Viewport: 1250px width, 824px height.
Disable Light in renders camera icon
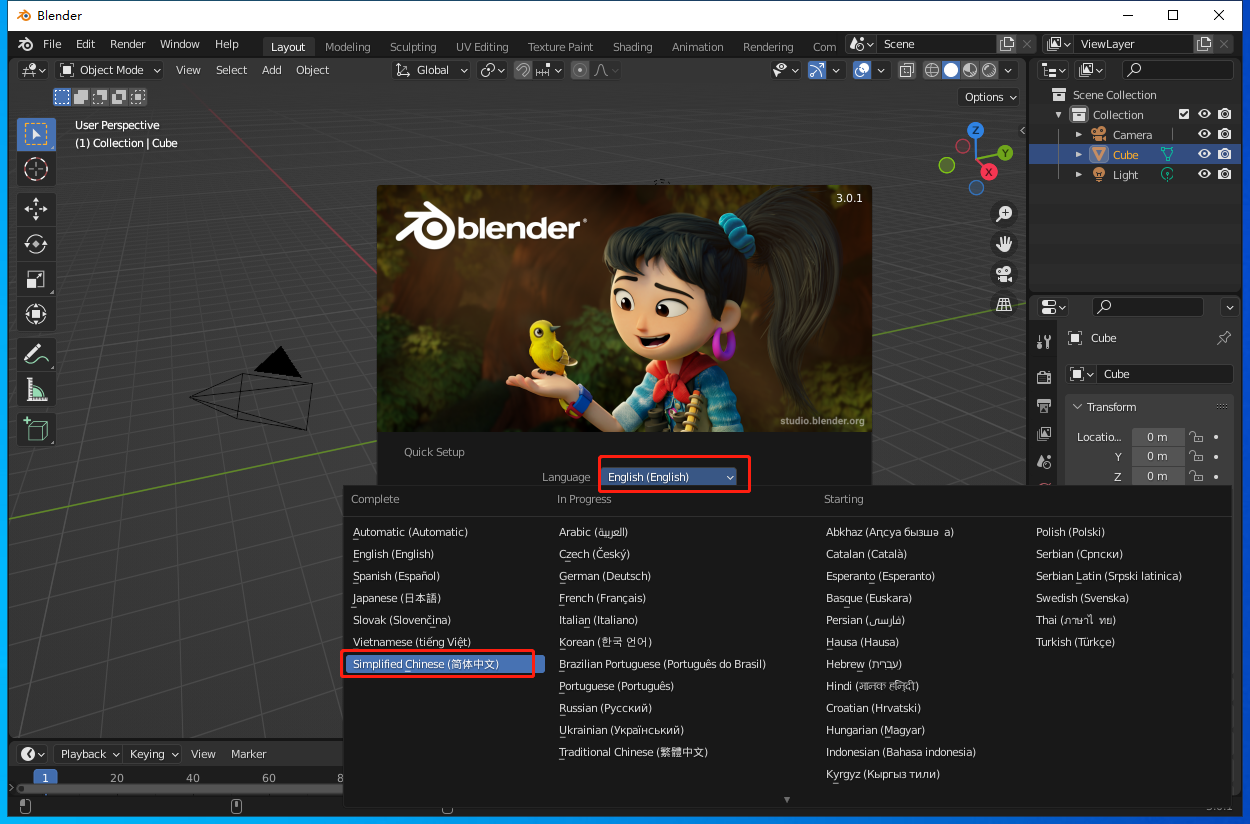pos(1224,174)
